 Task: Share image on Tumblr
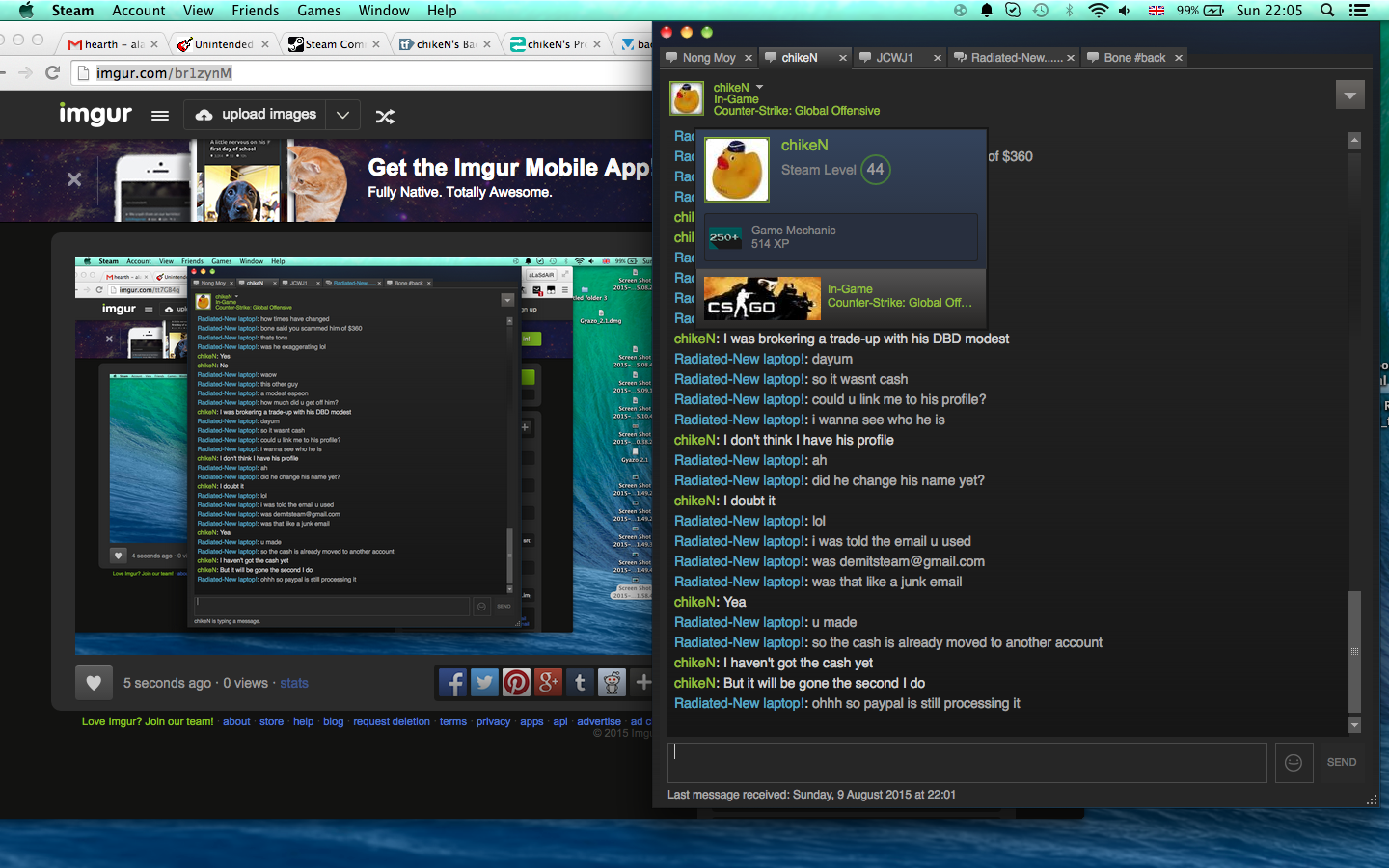[580, 683]
